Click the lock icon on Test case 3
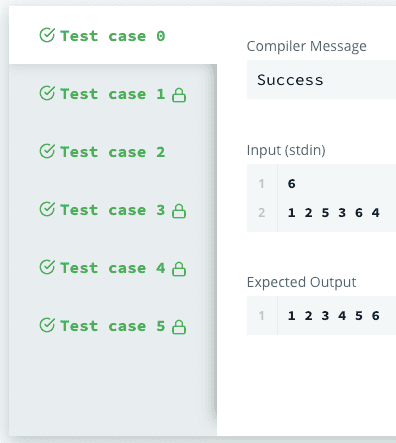Viewport: 396px width, 443px height. coord(179,211)
